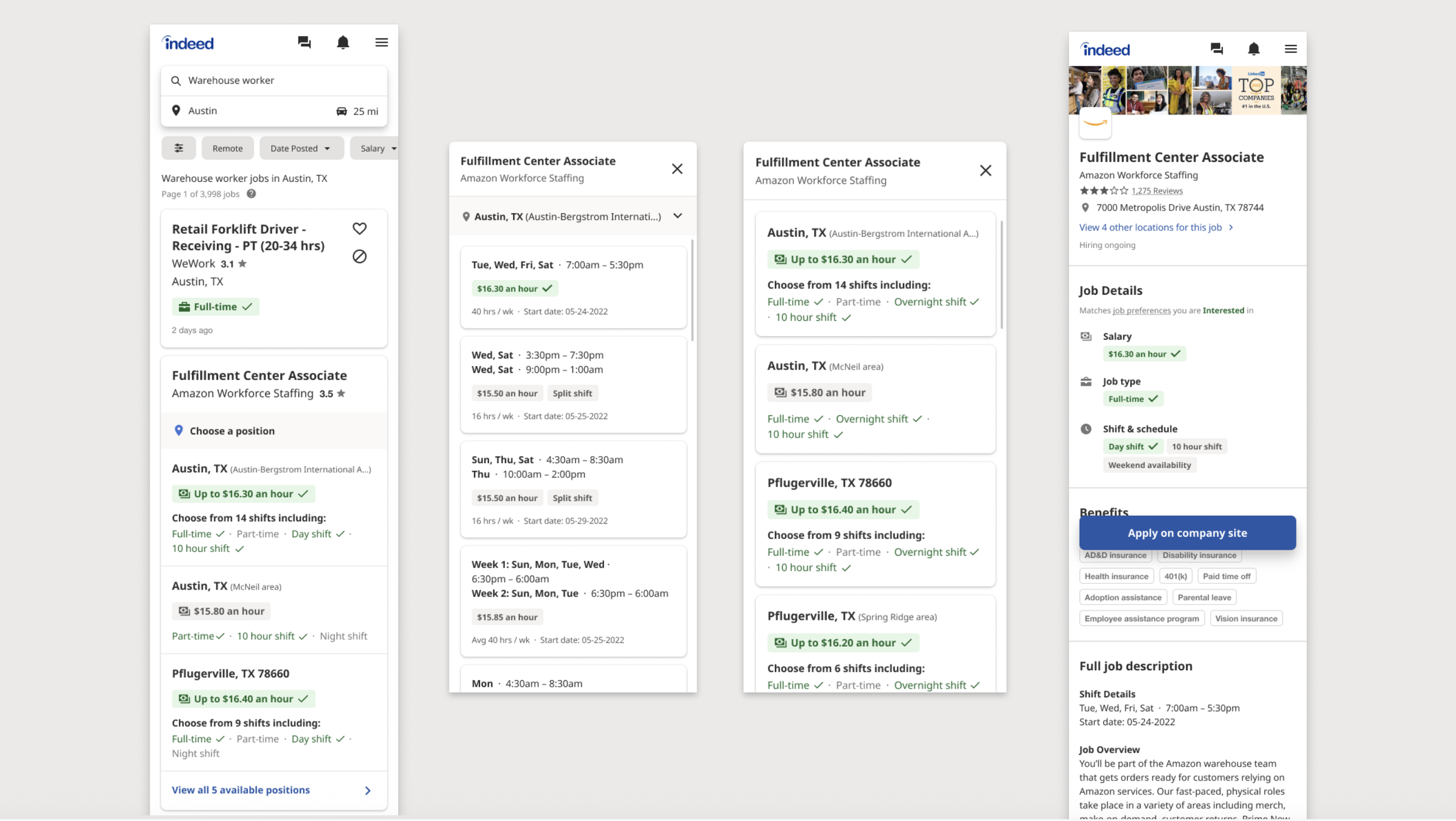Select Austin McNeil area card in locations dialog

pos(875,399)
